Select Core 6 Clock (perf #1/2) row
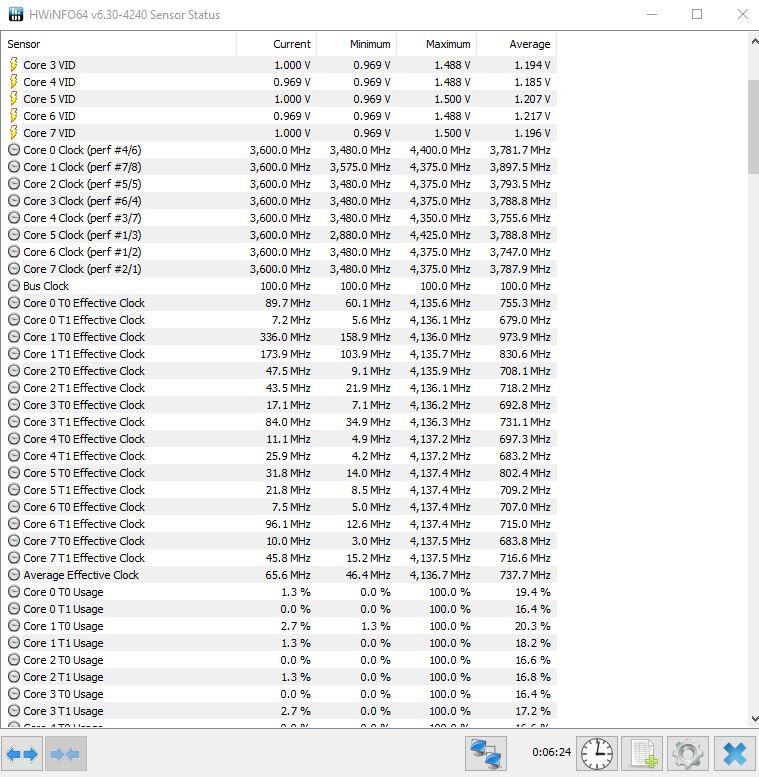The height and width of the screenshot is (777, 759). click(x=279, y=252)
